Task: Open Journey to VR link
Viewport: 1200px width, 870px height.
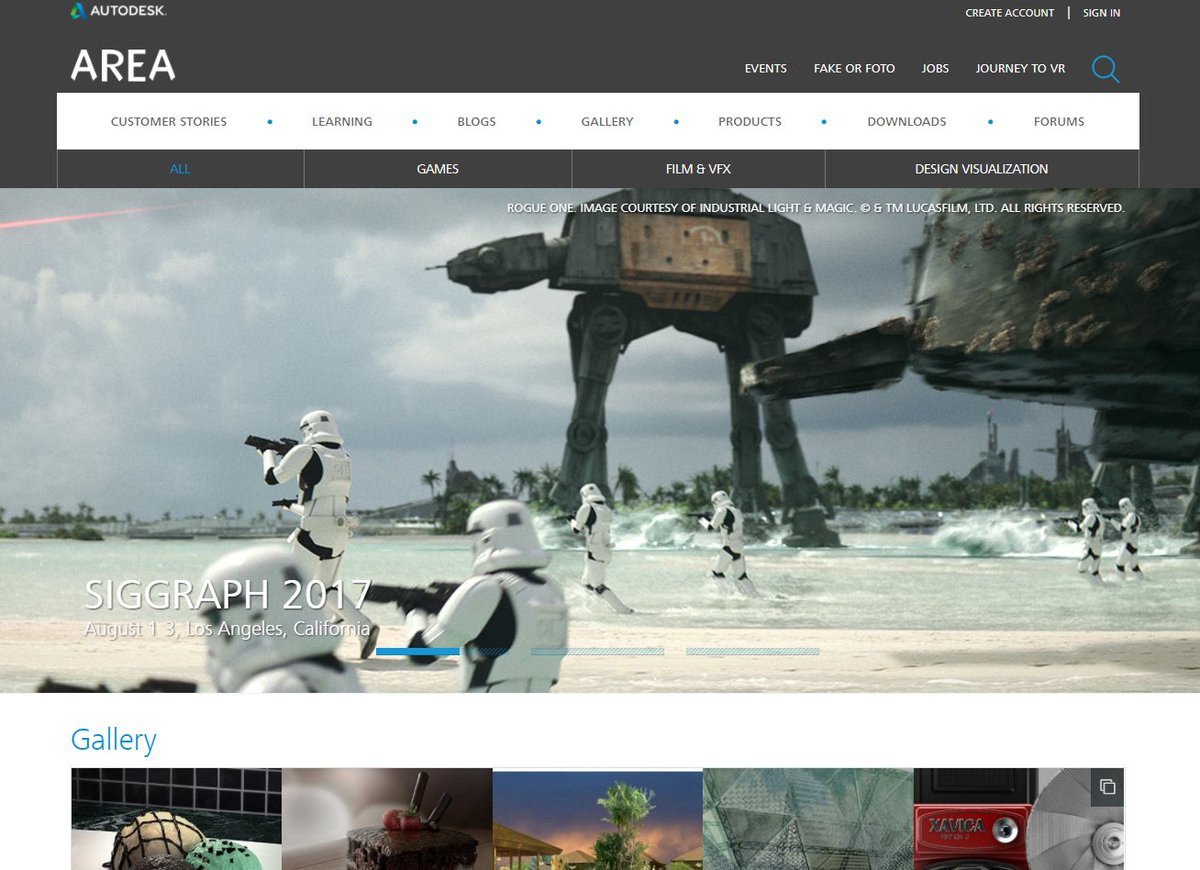Action: point(1020,69)
